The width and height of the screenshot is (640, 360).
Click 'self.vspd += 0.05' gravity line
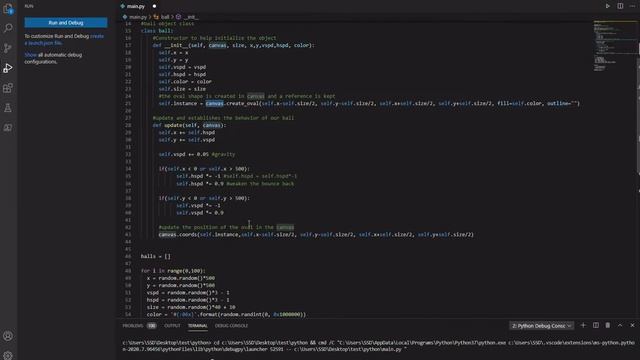[197, 154]
